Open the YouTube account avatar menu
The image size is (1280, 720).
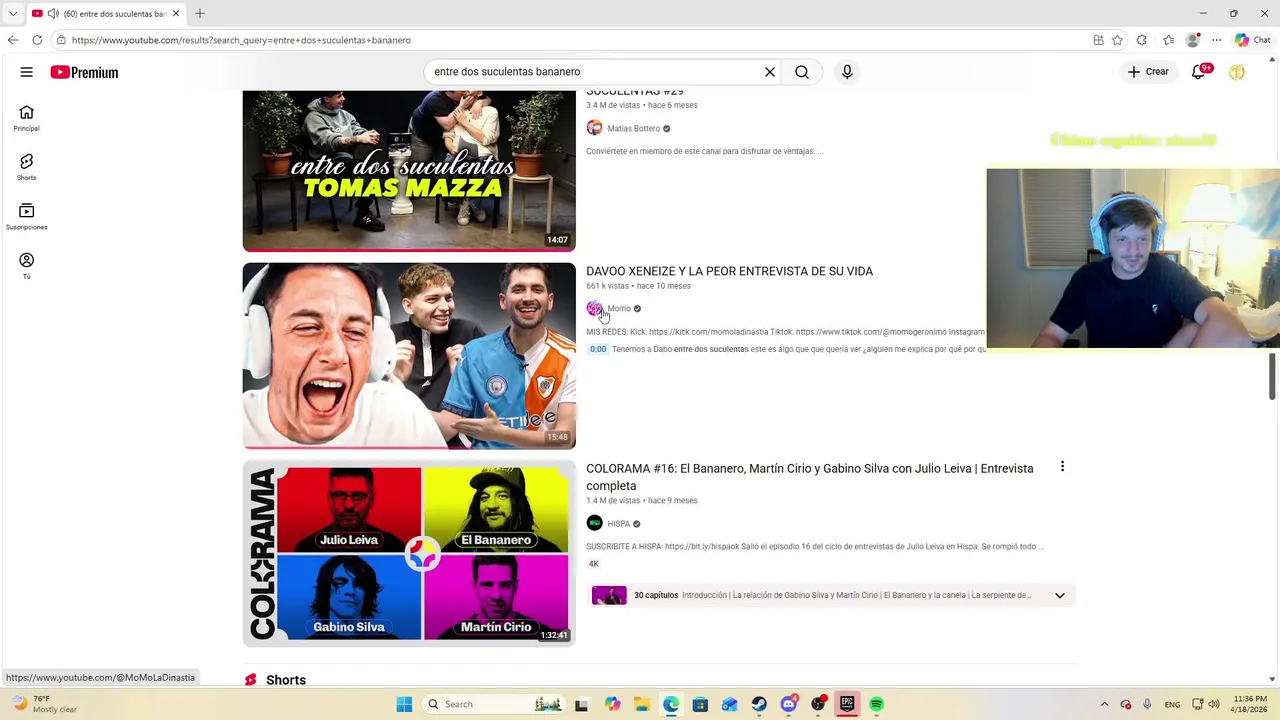(x=1237, y=72)
